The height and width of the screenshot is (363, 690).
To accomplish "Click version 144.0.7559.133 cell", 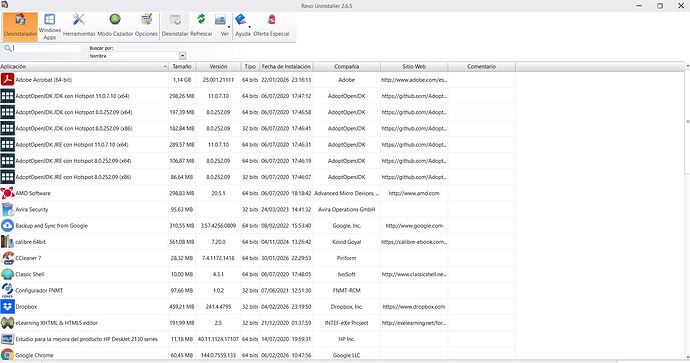I will [x=218, y=355].
